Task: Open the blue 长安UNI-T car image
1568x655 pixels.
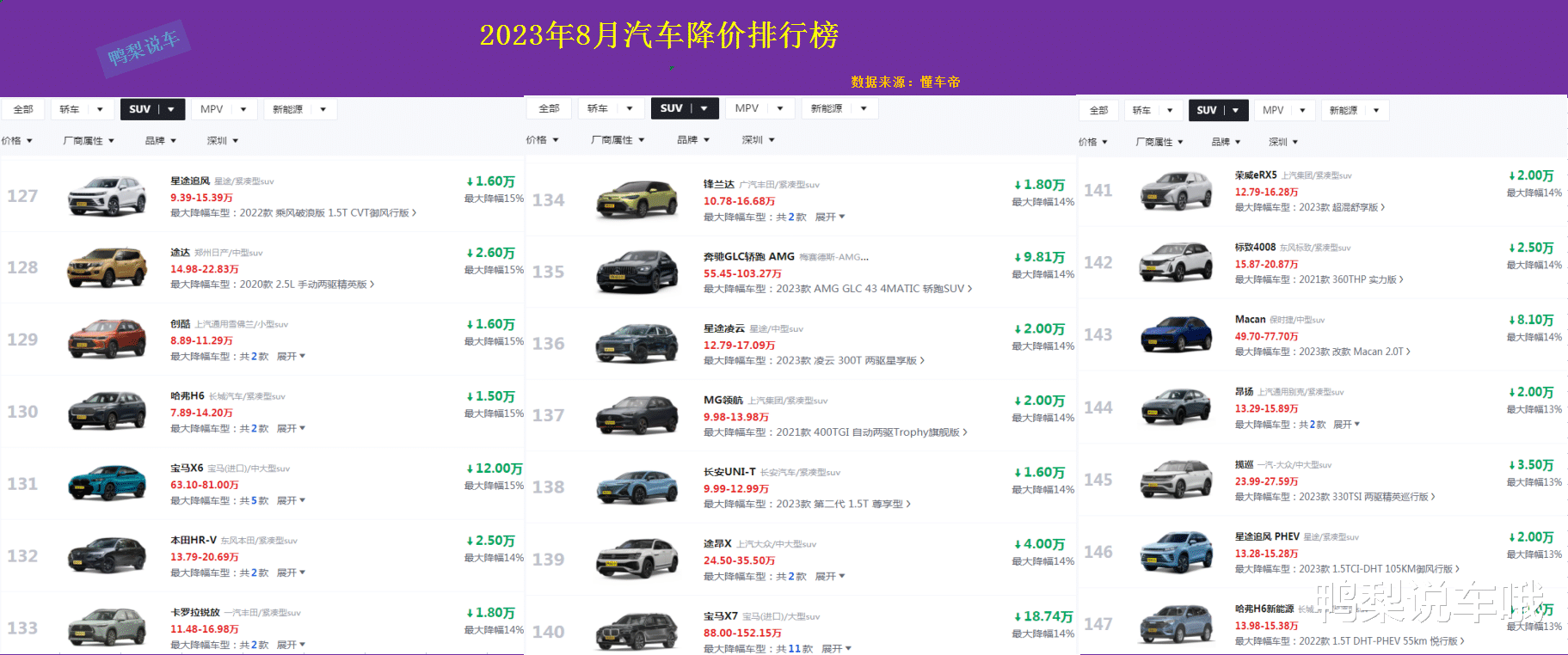Action: [637, 487]
